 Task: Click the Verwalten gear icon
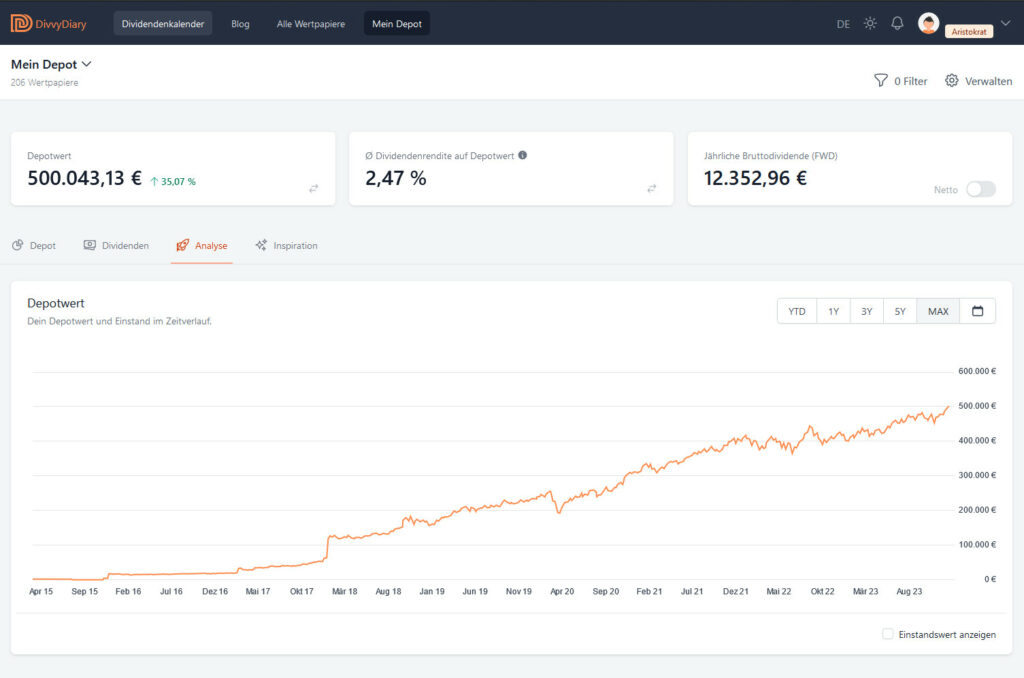(x=952, y=80)
